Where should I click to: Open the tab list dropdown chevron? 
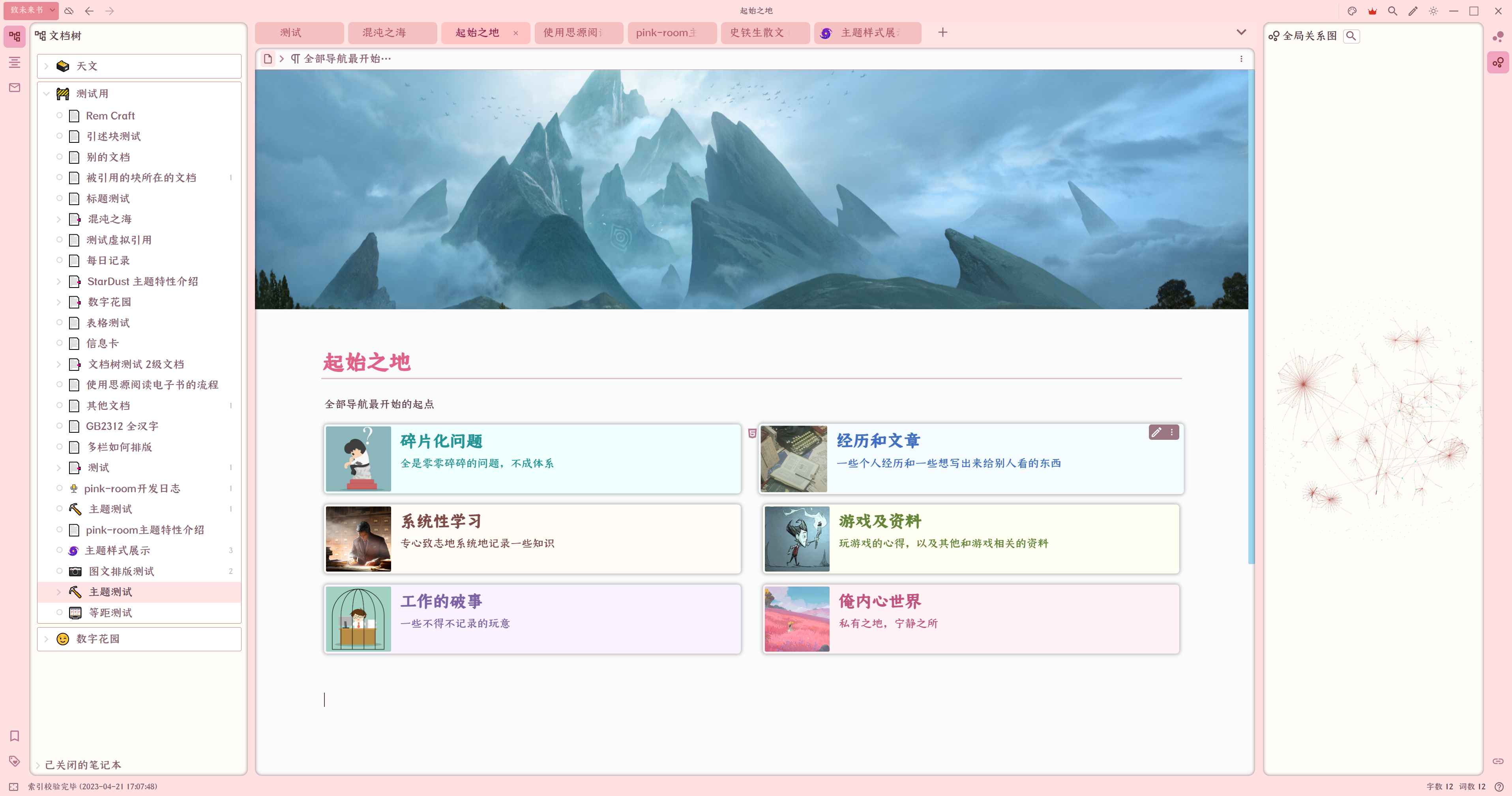pyautogui.click(x=1241, y=32)
